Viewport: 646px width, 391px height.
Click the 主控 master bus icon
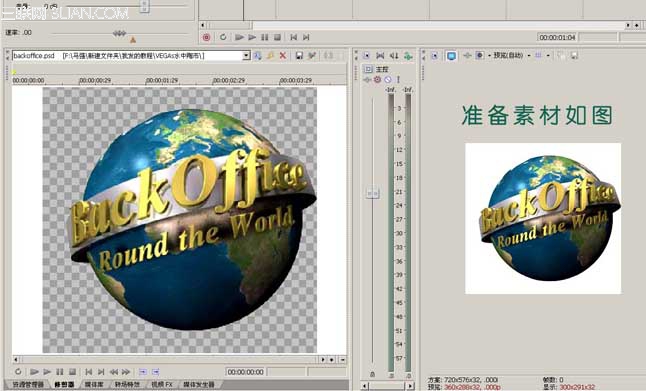[x=368, y=69]
